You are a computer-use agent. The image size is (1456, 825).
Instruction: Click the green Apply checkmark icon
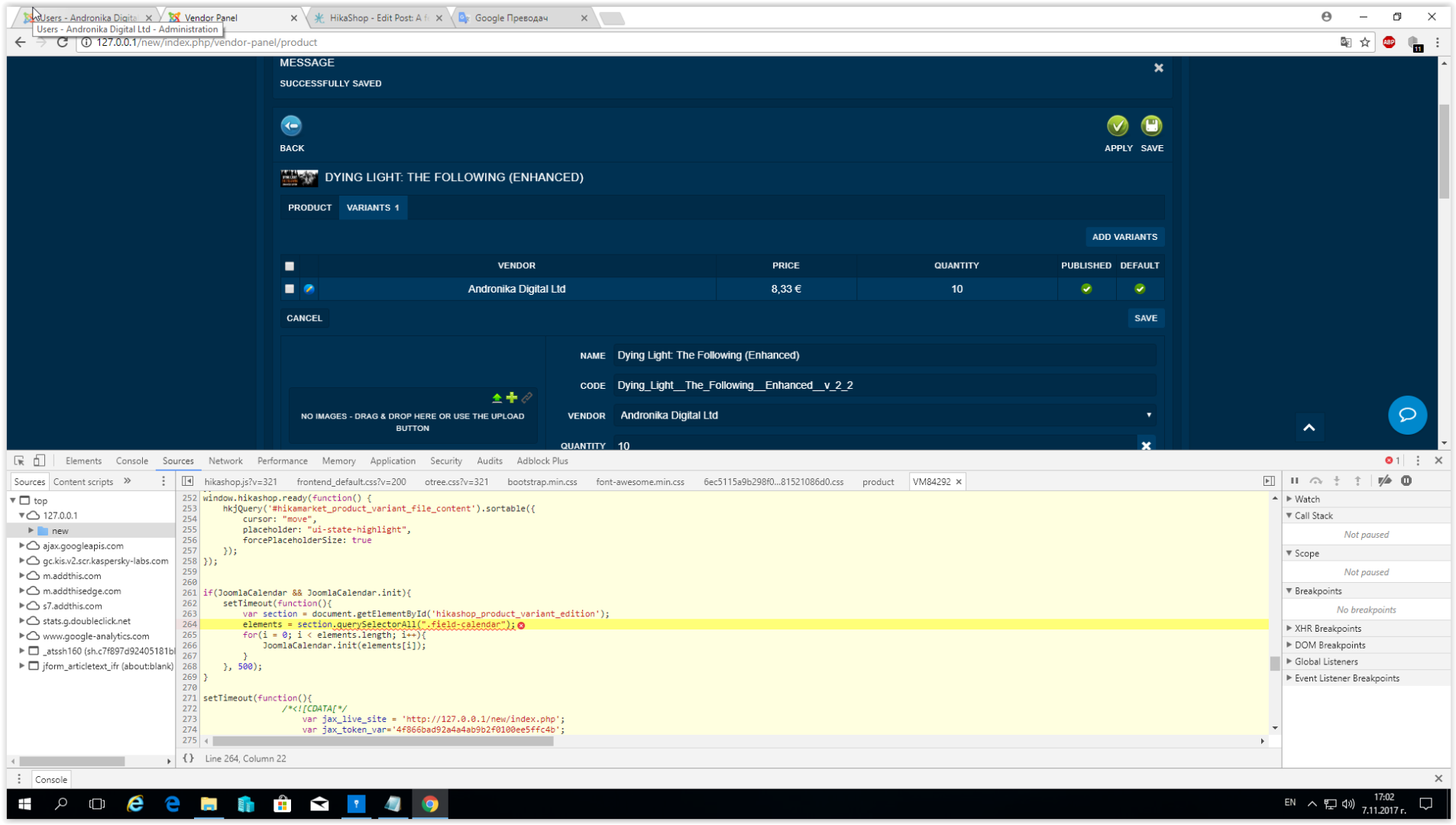[x=1117, y=126]
